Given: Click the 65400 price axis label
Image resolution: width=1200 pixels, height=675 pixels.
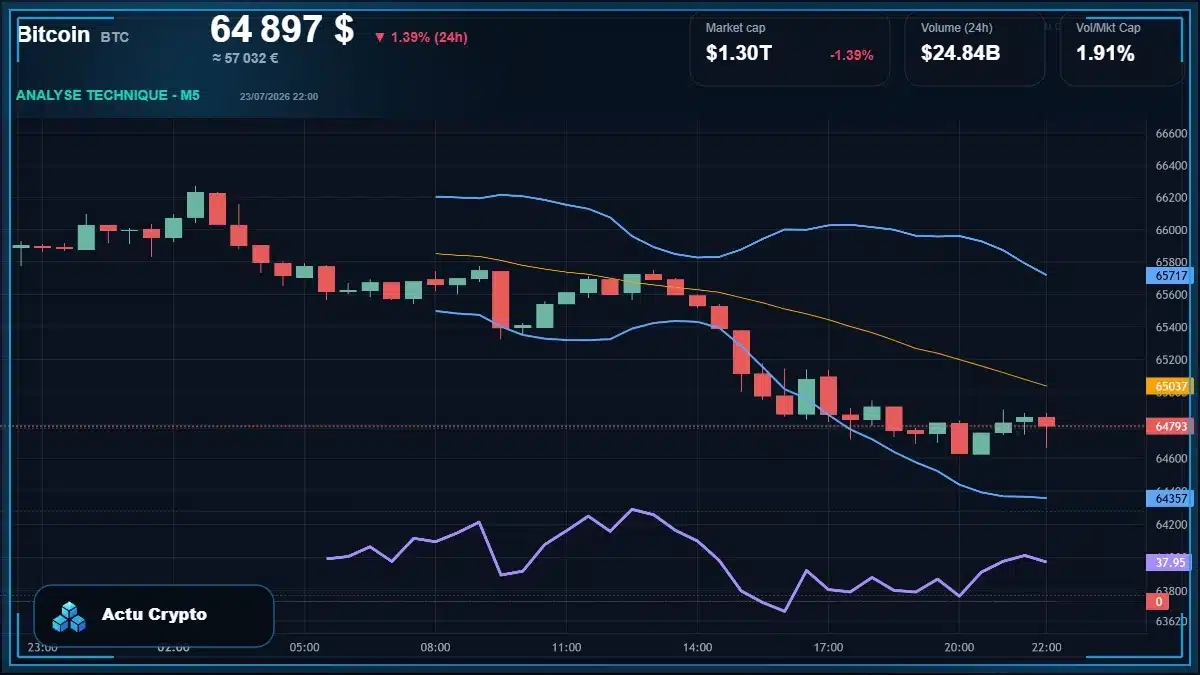Looking at the screenshot, I should (x=1171, y=328).
